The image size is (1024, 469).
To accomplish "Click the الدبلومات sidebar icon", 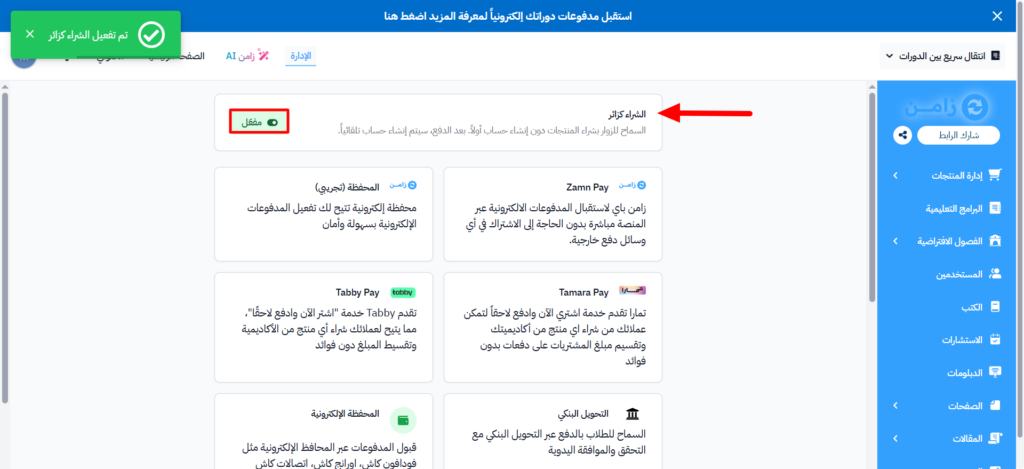I will pyautogui.click(x=994, y=372).
